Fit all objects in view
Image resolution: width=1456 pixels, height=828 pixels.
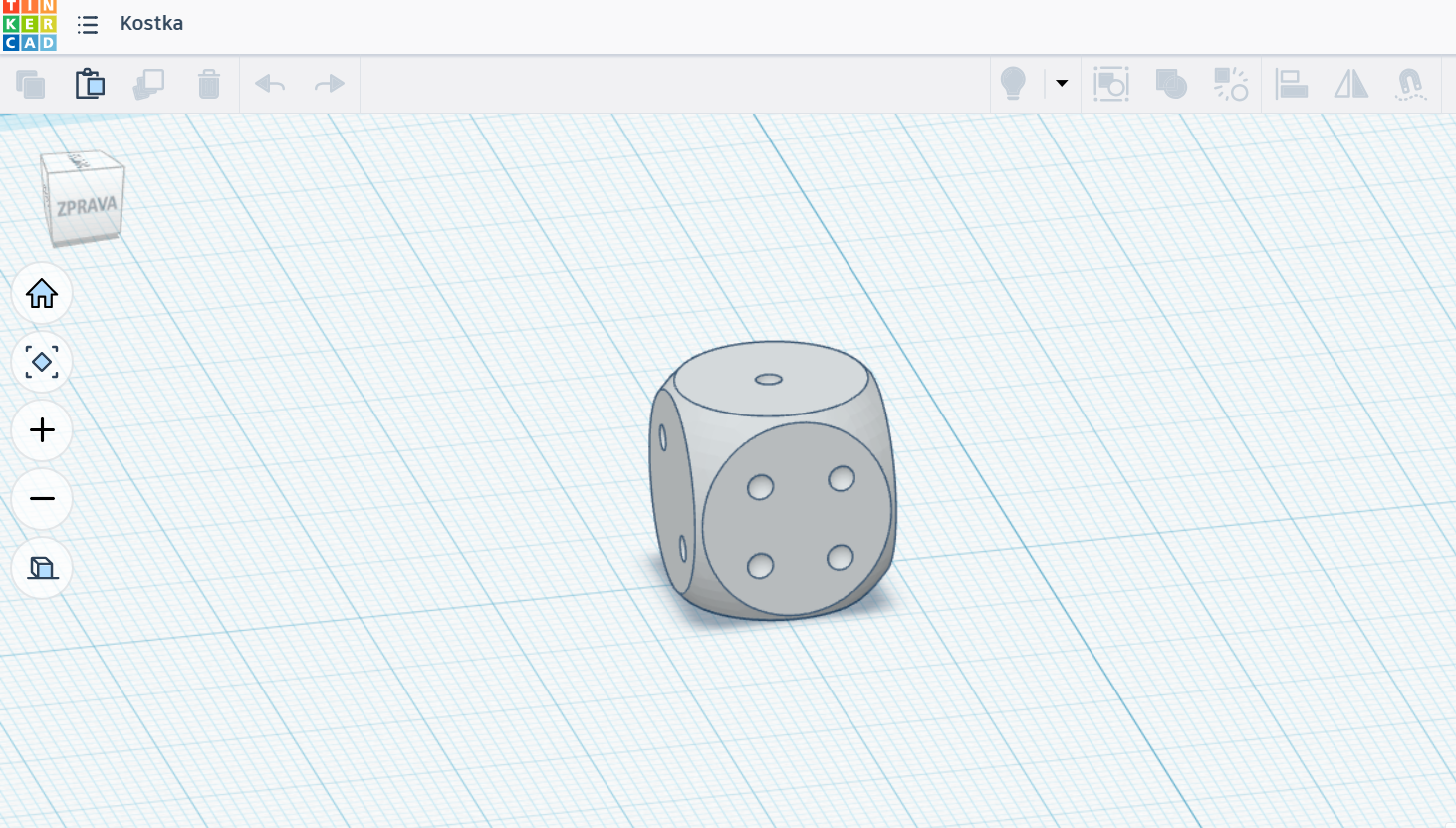42,362
